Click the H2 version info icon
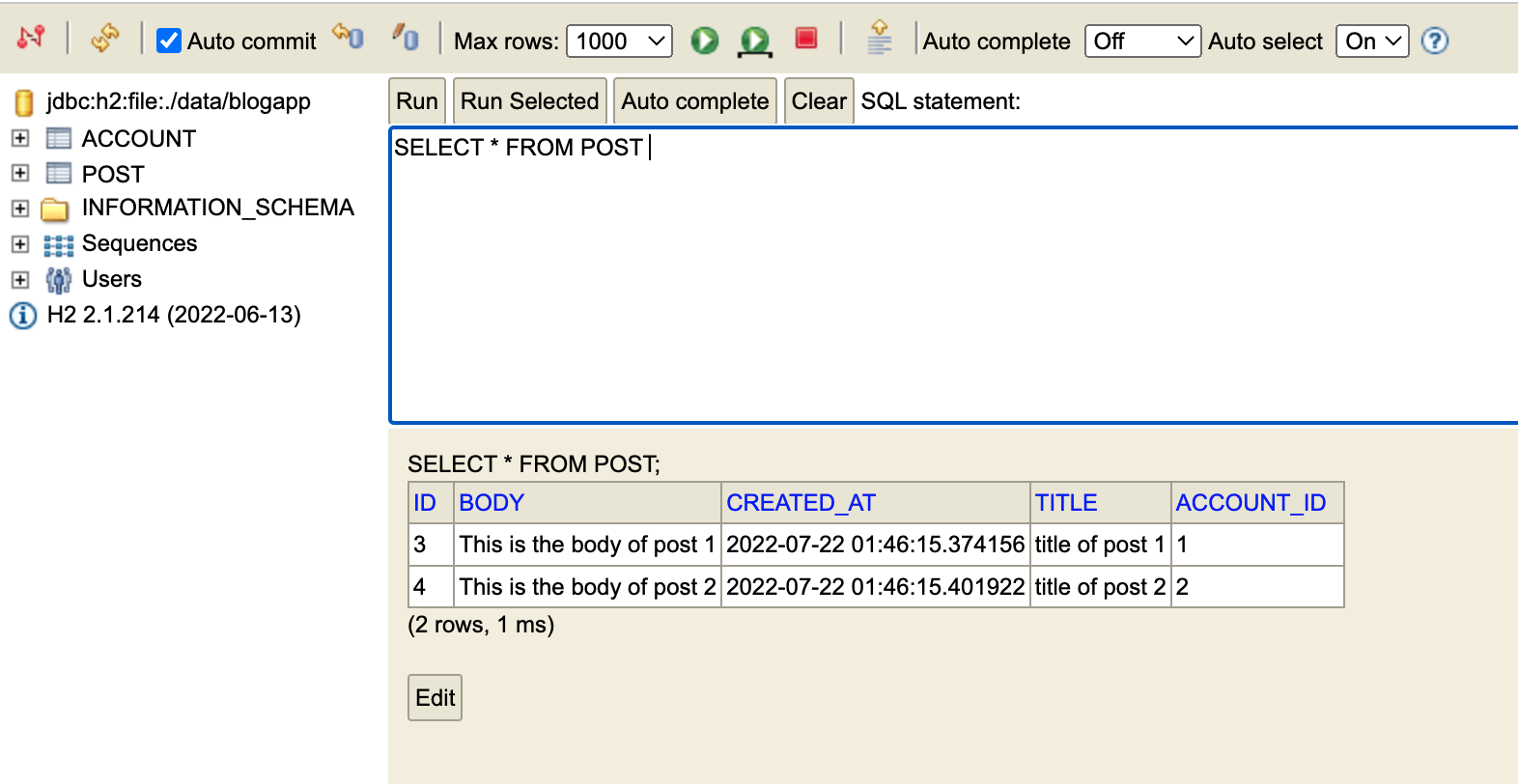 pos(23,316)
